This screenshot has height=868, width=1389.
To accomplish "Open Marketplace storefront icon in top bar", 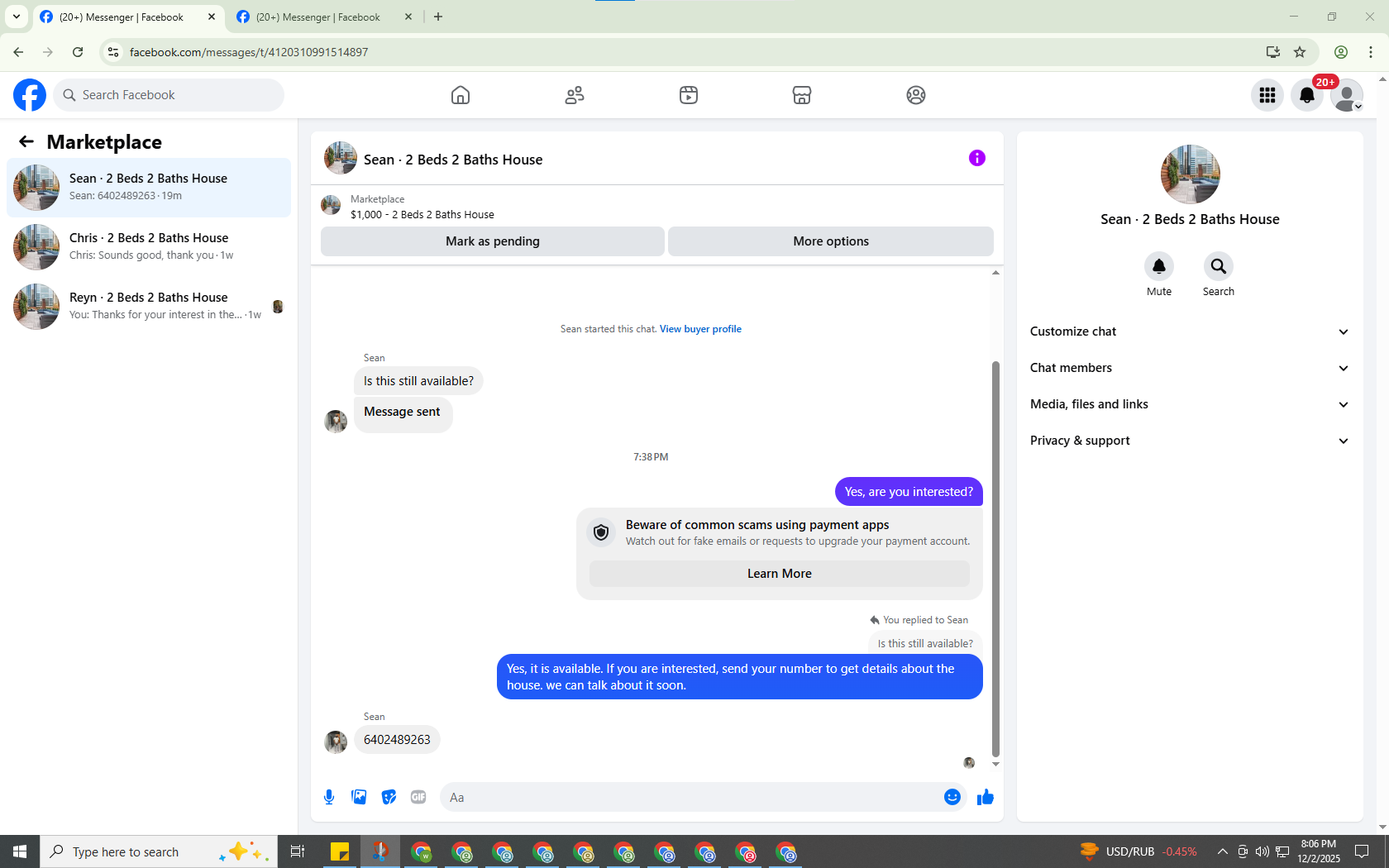I will click(802, 95).
